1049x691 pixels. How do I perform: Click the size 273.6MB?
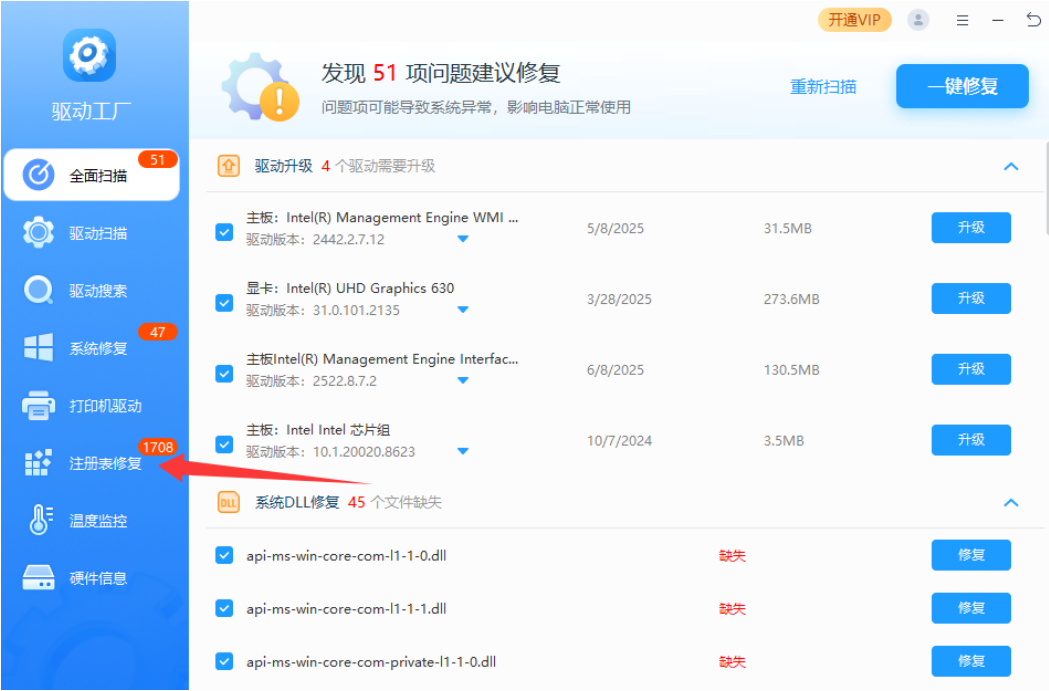791,299
